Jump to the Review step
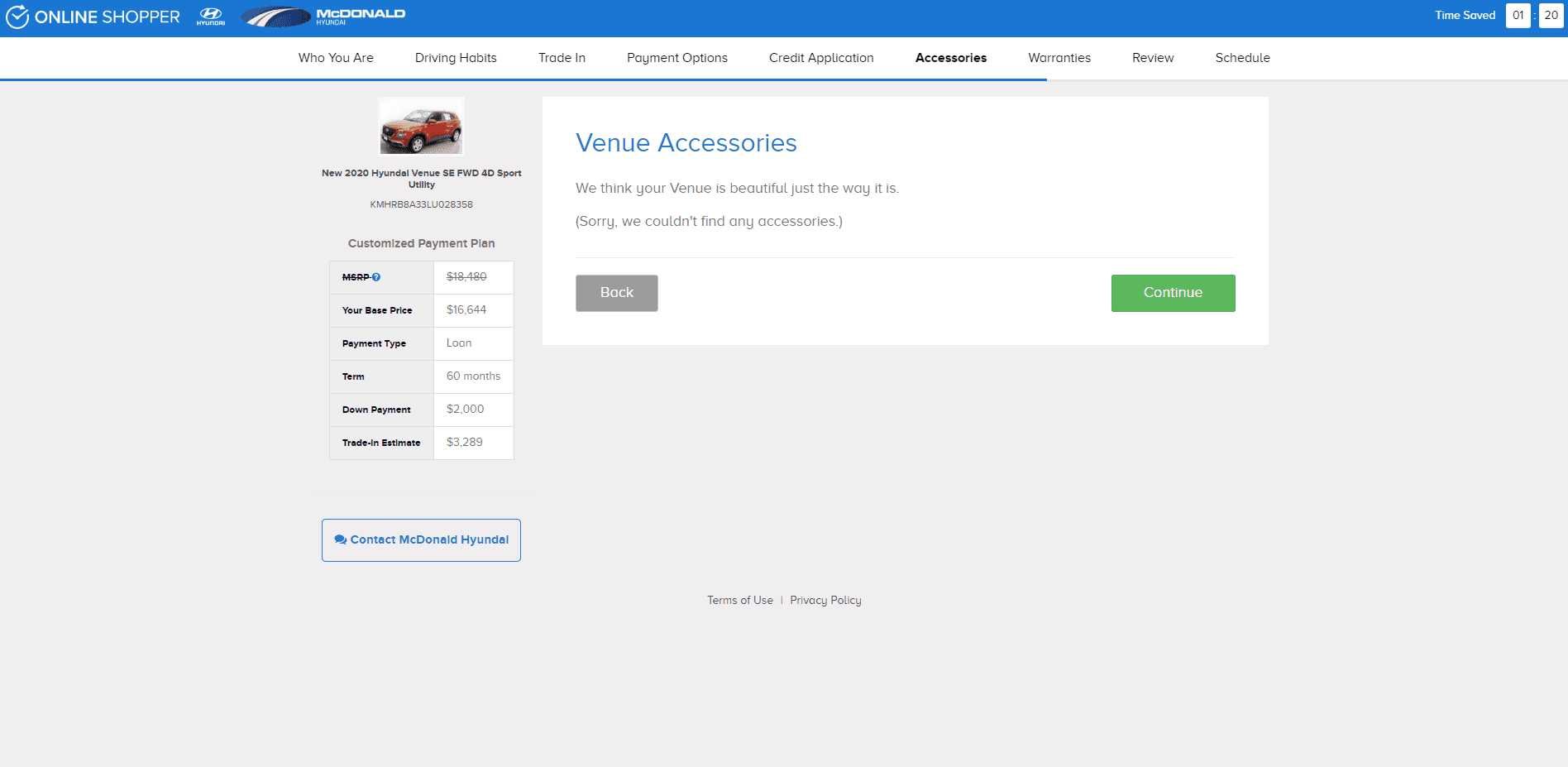 tap(1153, 58)
